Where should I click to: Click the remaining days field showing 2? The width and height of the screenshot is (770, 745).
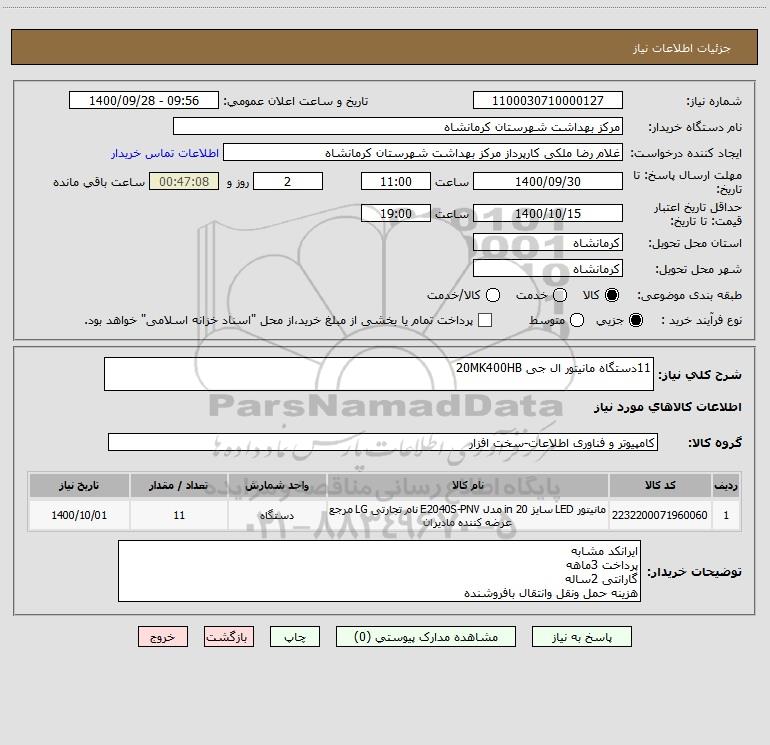click(288, 181)
